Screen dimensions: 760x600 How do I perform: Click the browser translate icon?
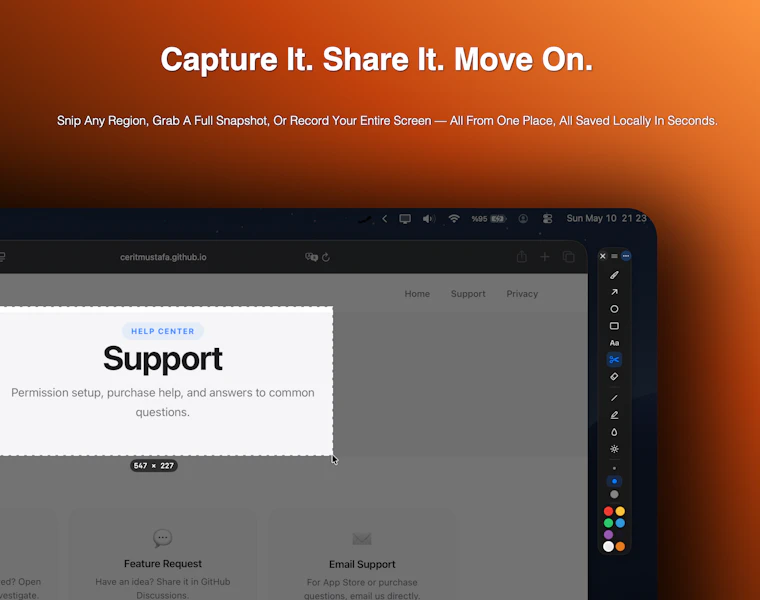311,257
